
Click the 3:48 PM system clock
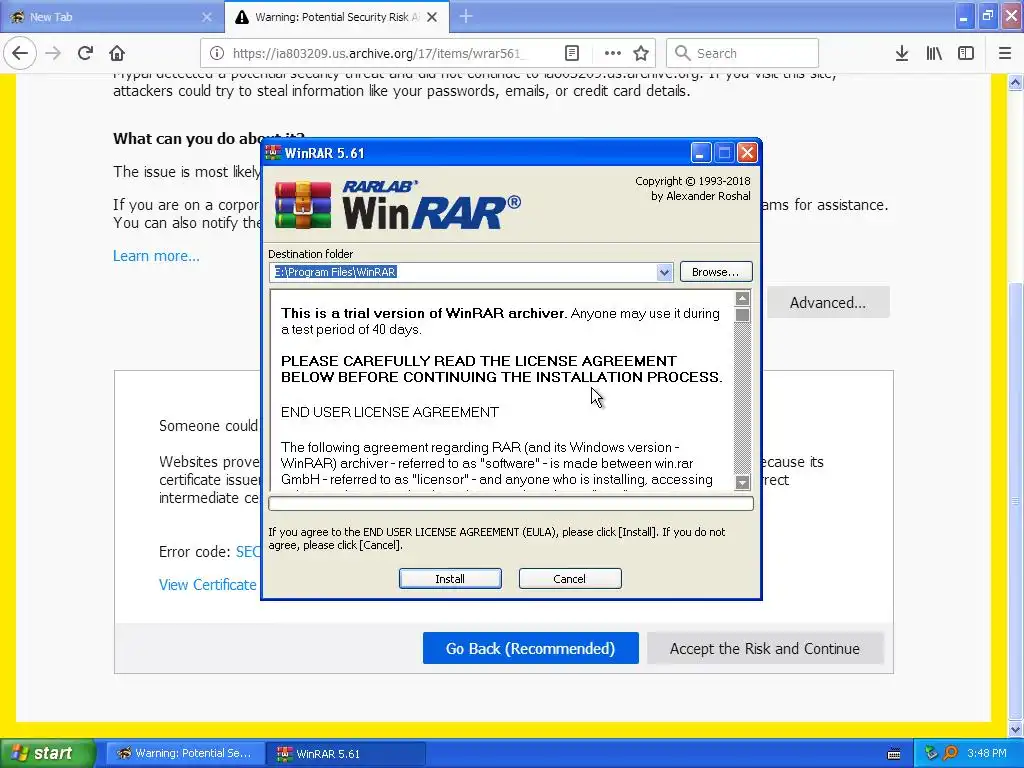[x=987, y=754]
